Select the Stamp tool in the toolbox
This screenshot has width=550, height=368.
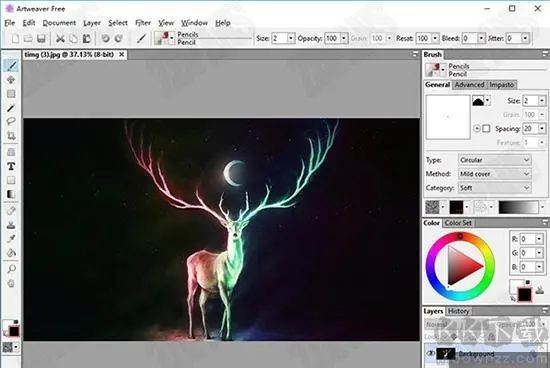point(11,225)
